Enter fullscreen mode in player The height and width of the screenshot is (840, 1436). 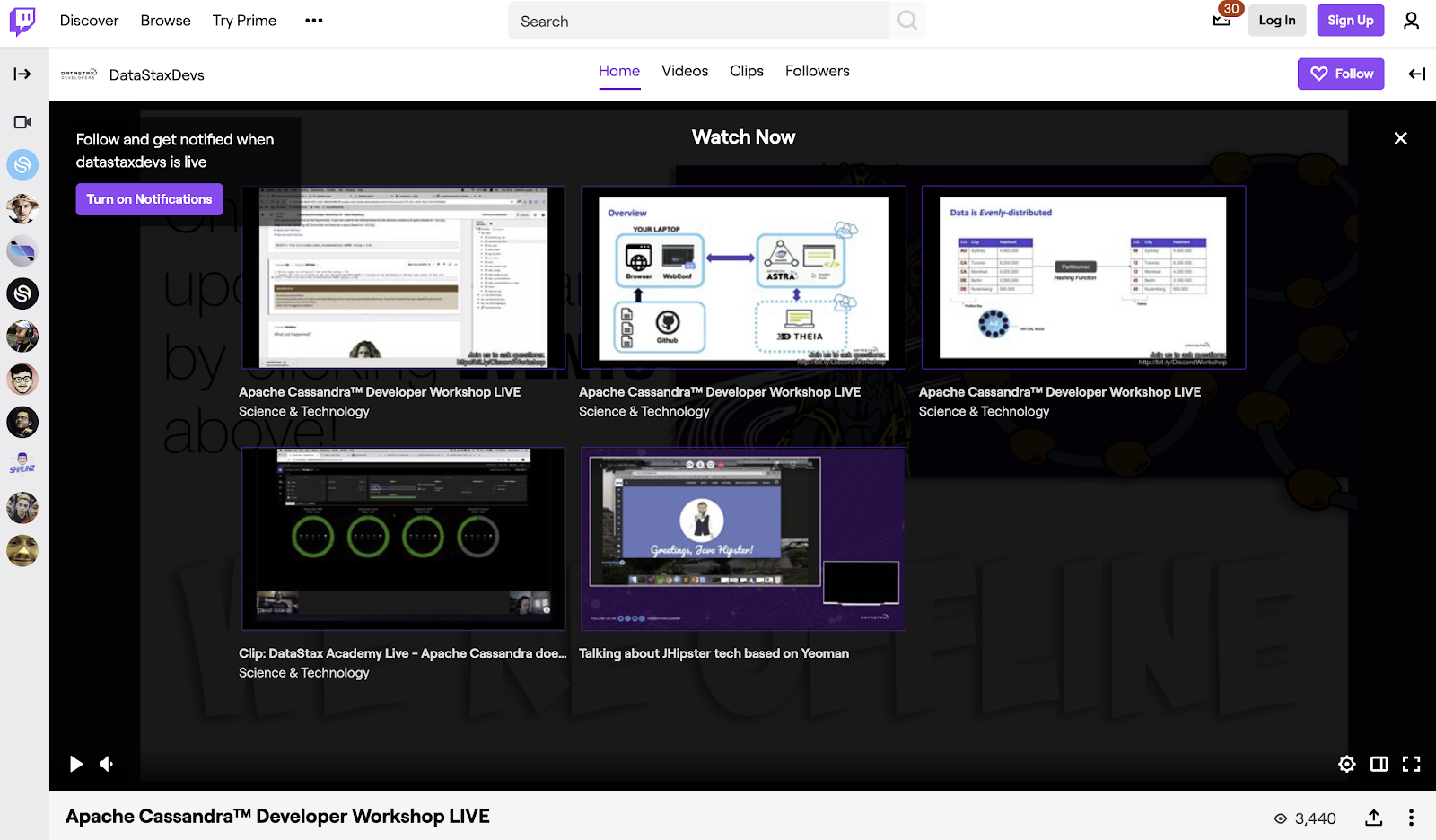1412,764
